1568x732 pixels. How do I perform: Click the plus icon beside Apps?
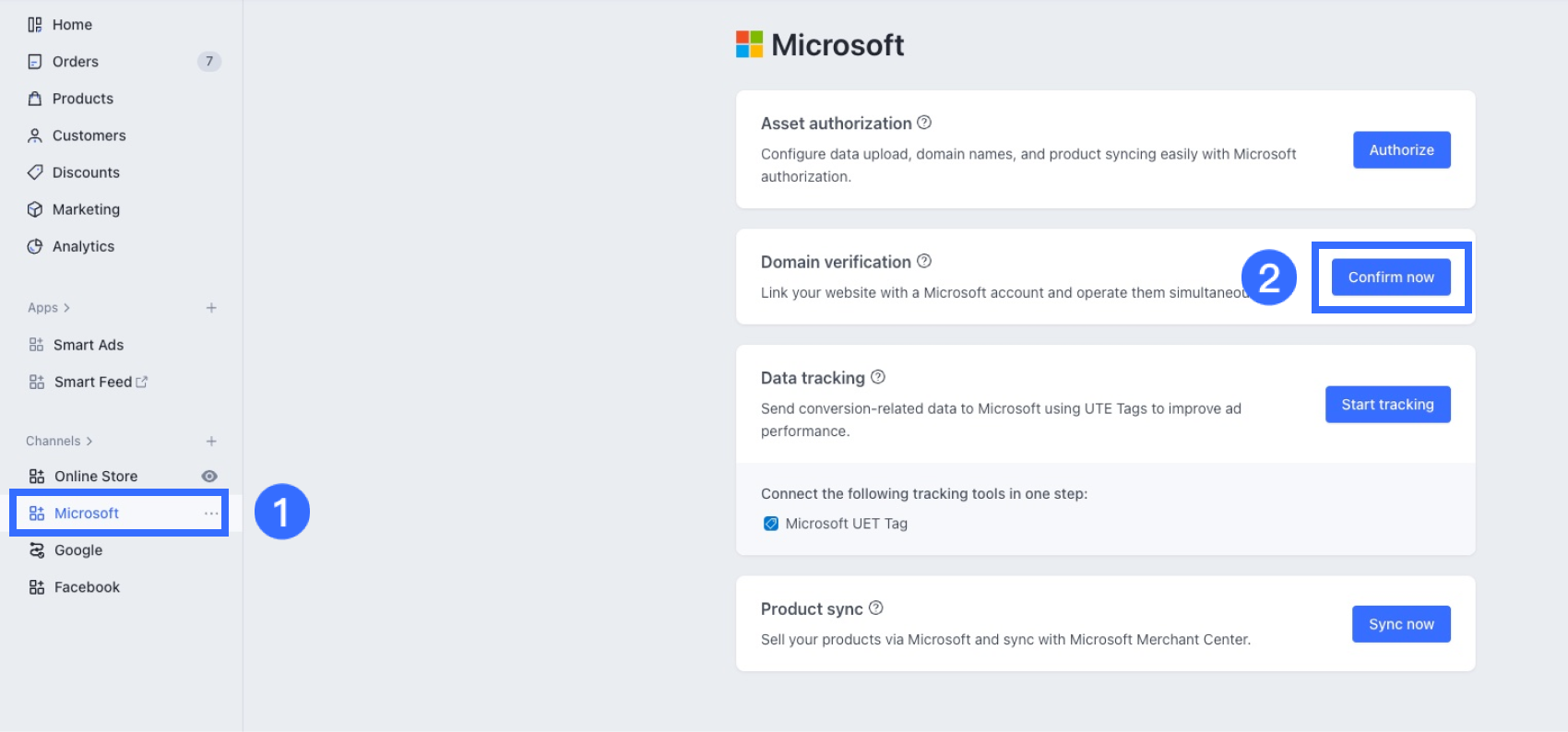click(x=211, y=308)
